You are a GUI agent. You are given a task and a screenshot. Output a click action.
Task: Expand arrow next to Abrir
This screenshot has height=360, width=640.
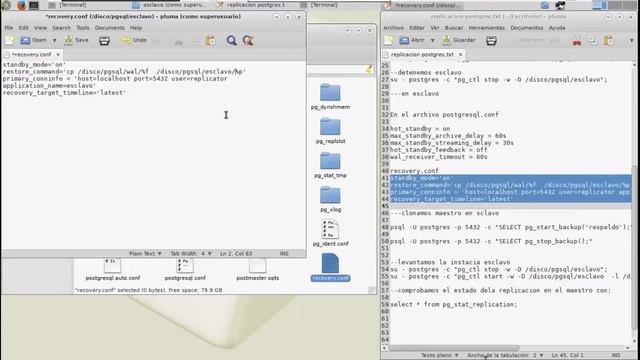pyautogui.click(x=432, y=40)
